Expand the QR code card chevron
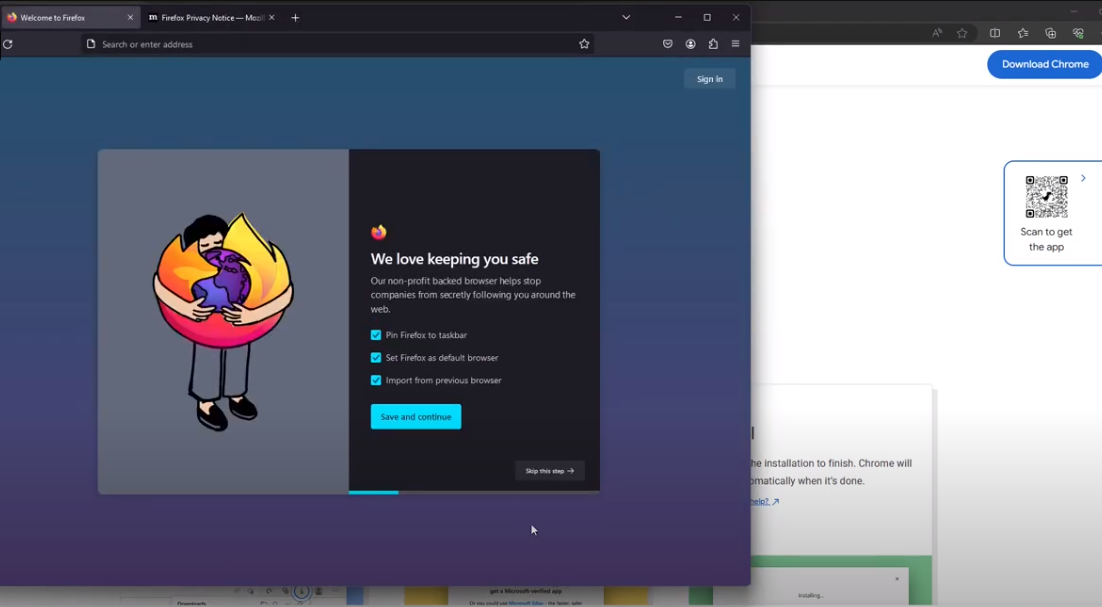This screenshot has height=607, width=1102. tap(1083, 178)
